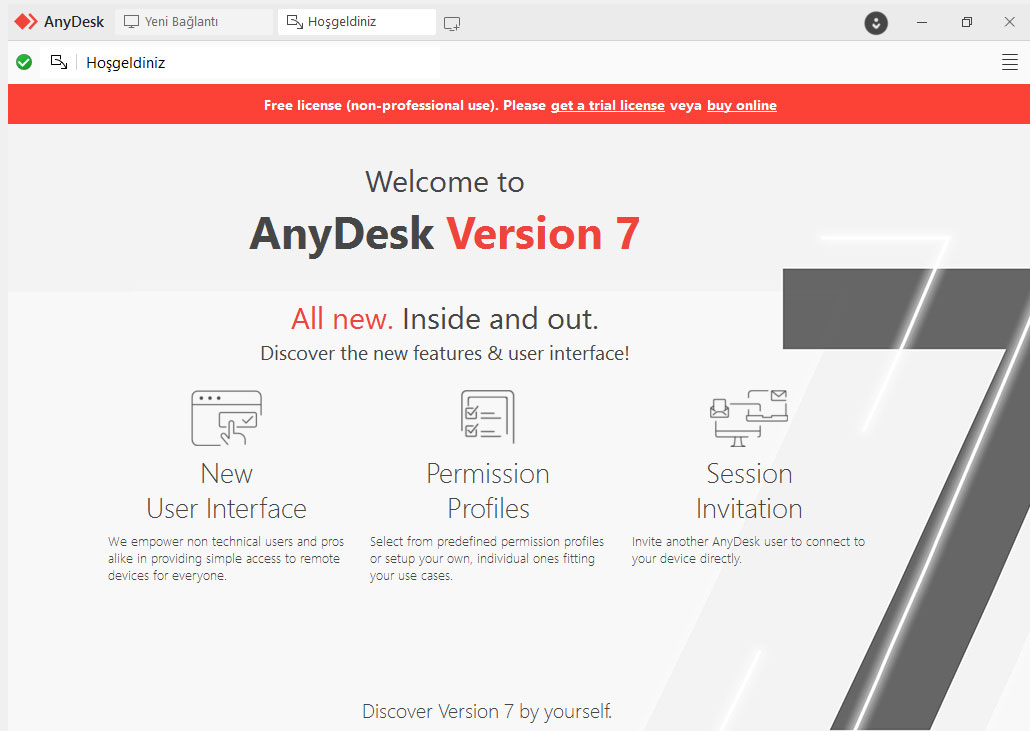Open a new session tab with monitor icon
Viewport: 1030px width, 731px height.
tap(452, 23)
